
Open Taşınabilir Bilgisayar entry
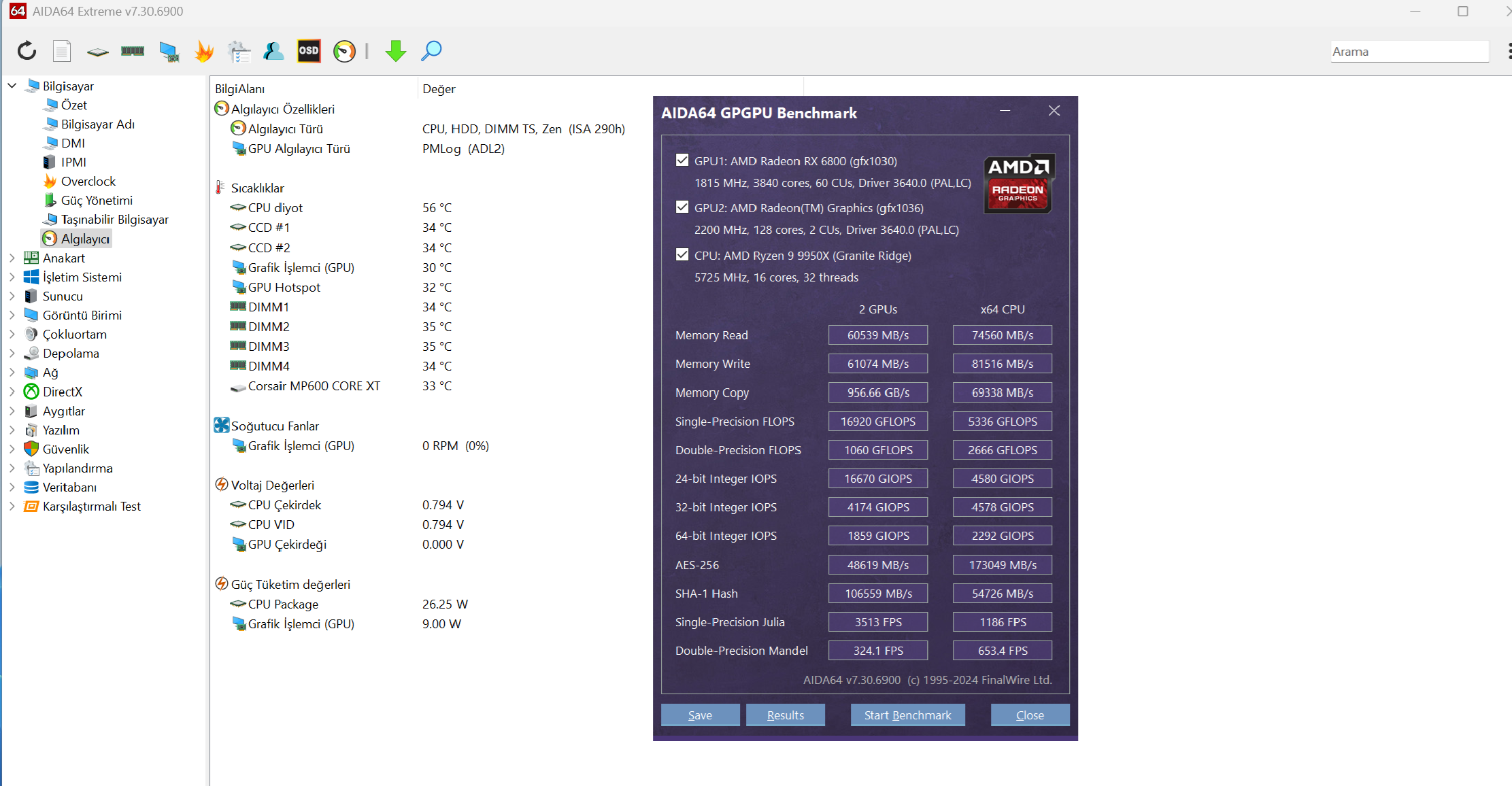pos(115,219)
